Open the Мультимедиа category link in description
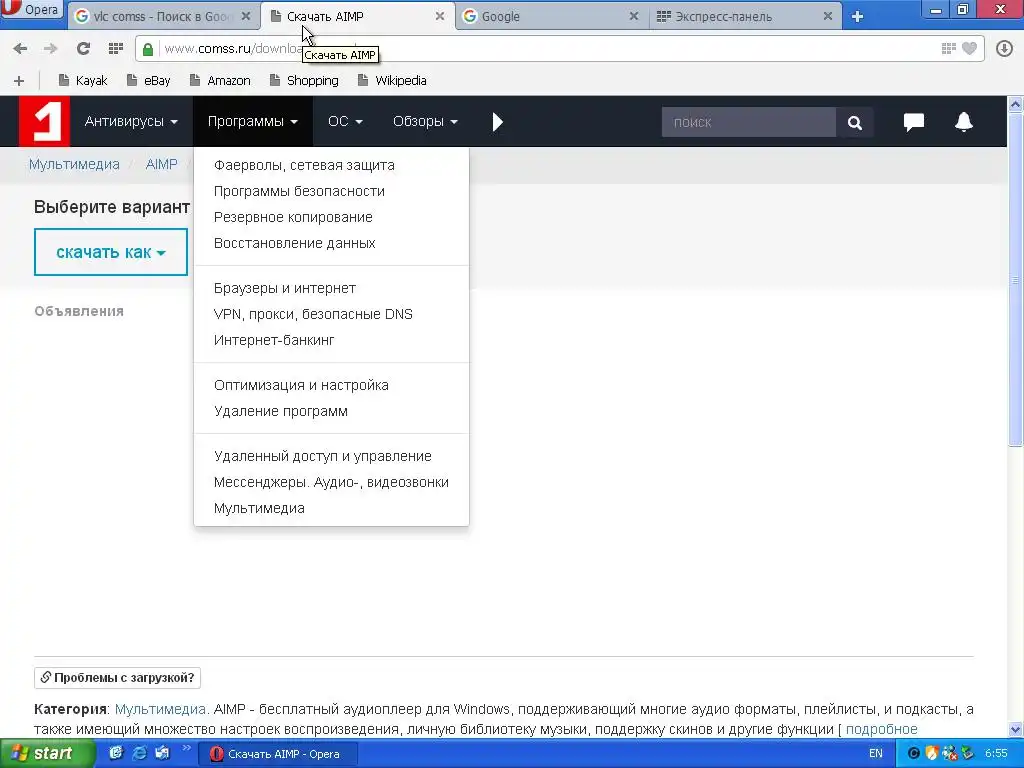1024x768 pixels. click(161, 709)
